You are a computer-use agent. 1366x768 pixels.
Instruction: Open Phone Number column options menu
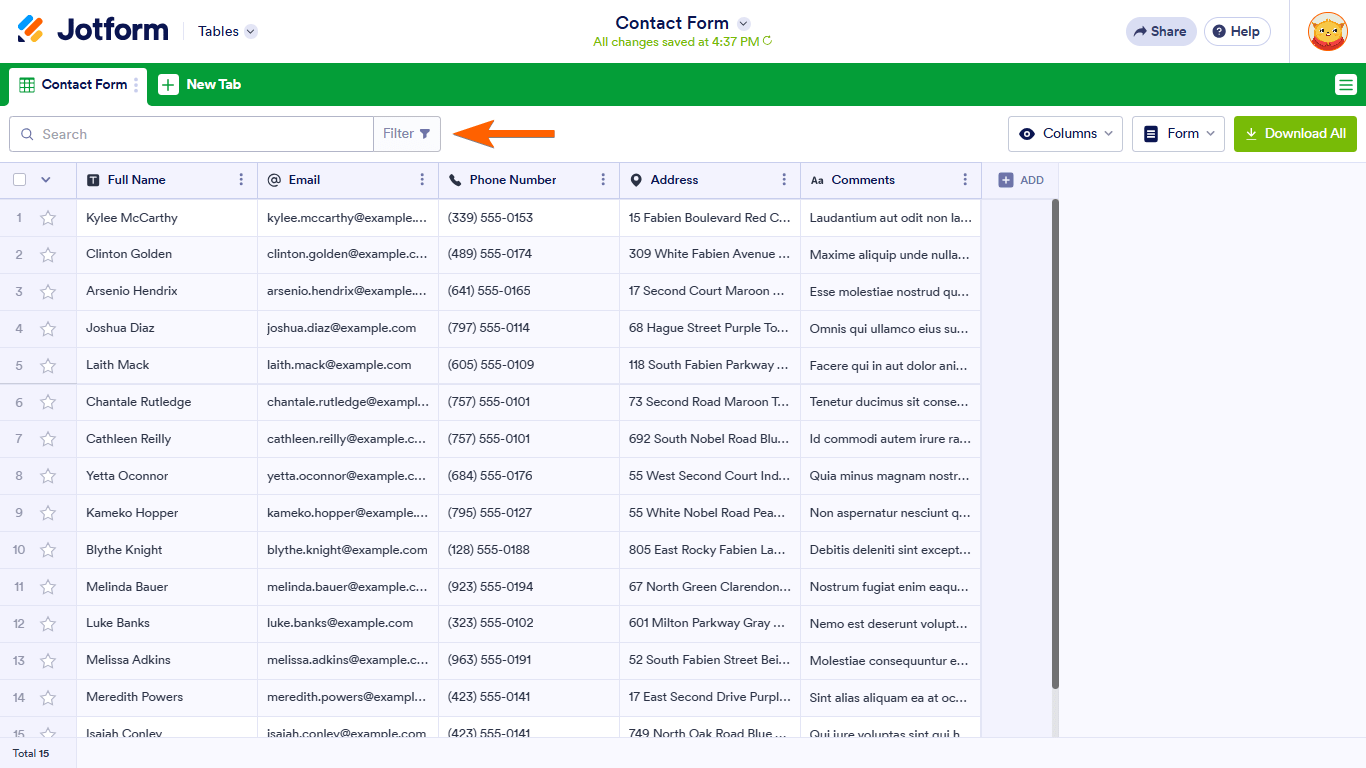[603, 180]
